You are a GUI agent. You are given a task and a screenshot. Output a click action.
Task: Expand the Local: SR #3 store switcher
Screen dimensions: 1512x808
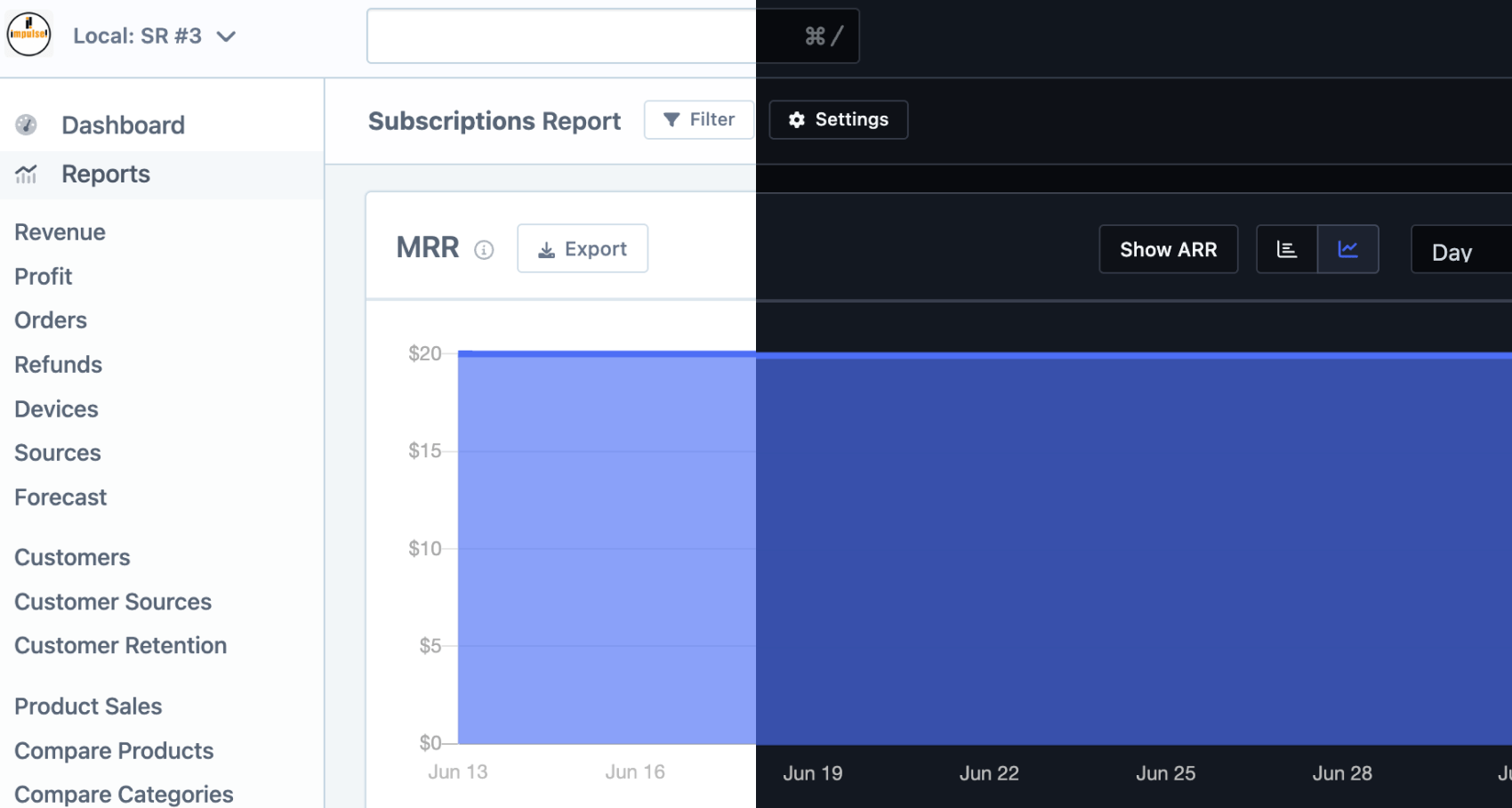coord(227,36)
